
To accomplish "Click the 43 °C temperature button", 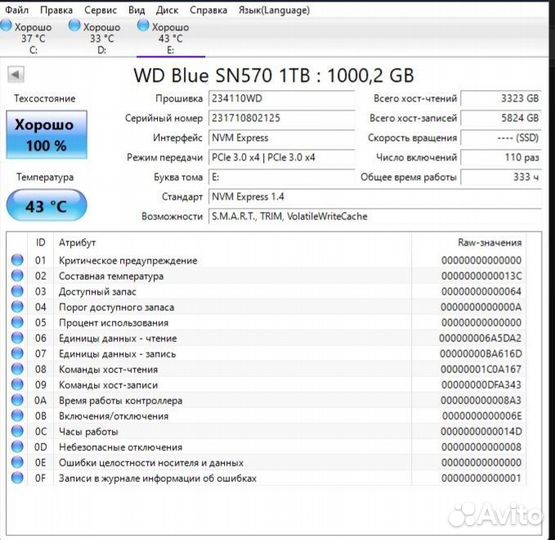I will pyautogui.click(x=46, y=206).
